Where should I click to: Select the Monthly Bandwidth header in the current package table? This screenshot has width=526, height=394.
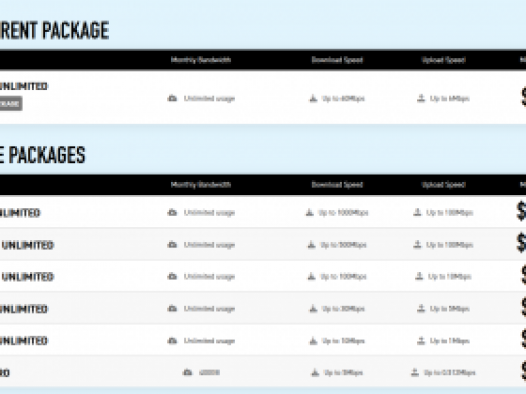[201, 60]
